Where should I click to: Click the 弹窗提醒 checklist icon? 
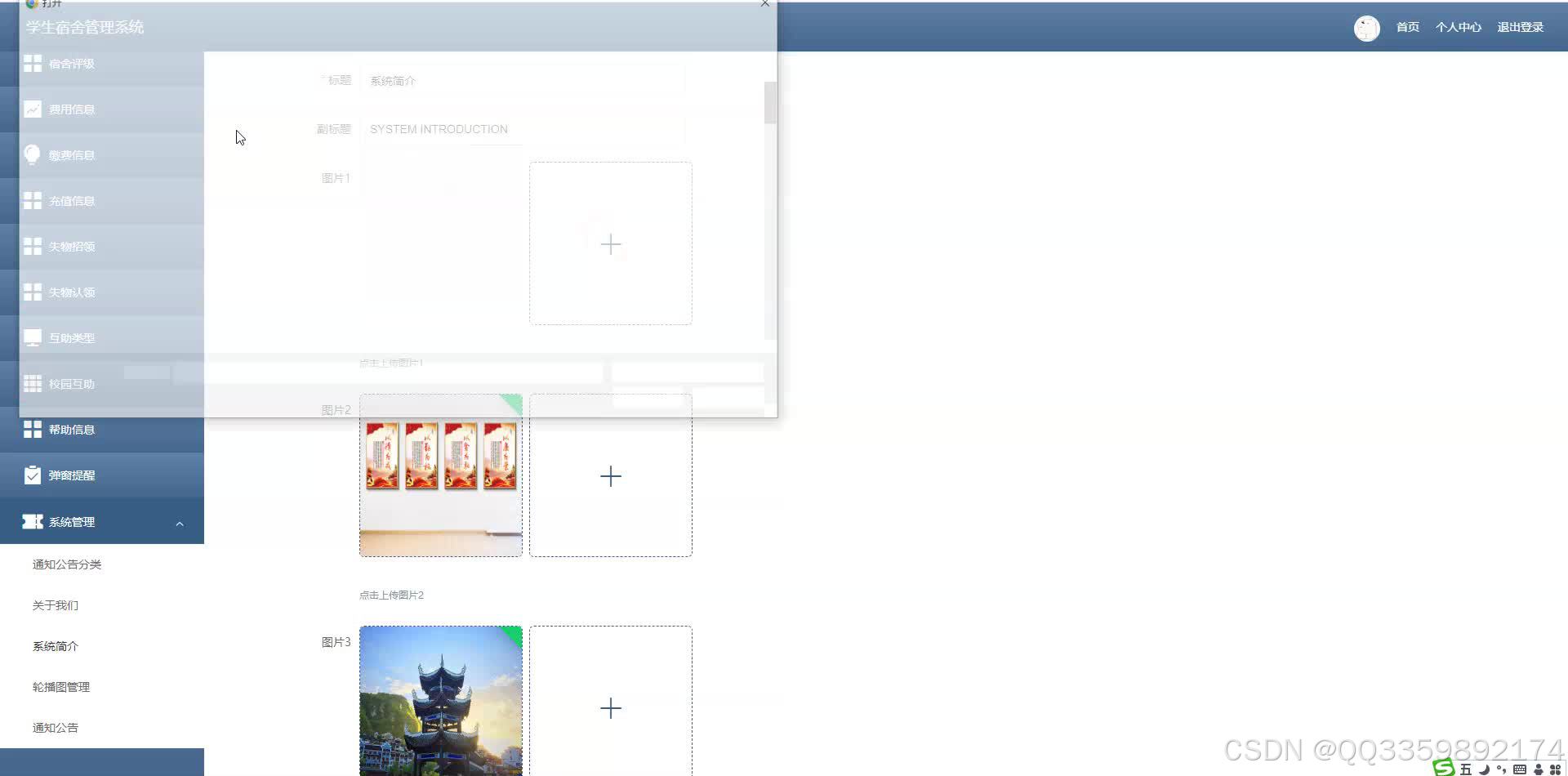click(33, 475)
